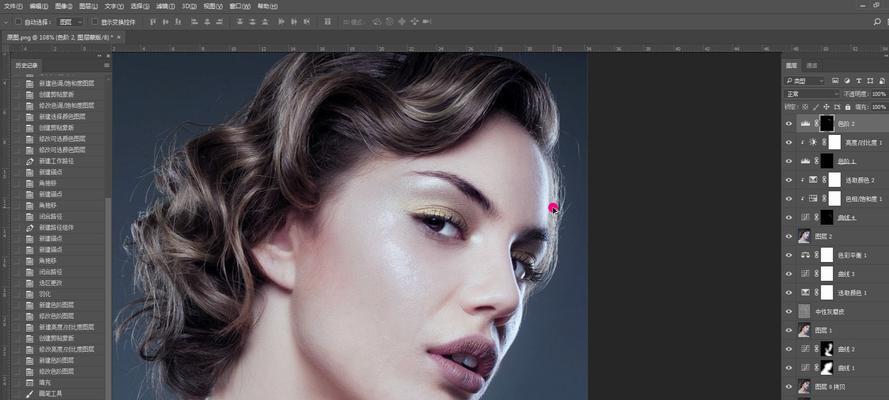Open the layer filter 类型 dropdown
The width and height of the screenshot is (889, 400).
coord(805,81)
